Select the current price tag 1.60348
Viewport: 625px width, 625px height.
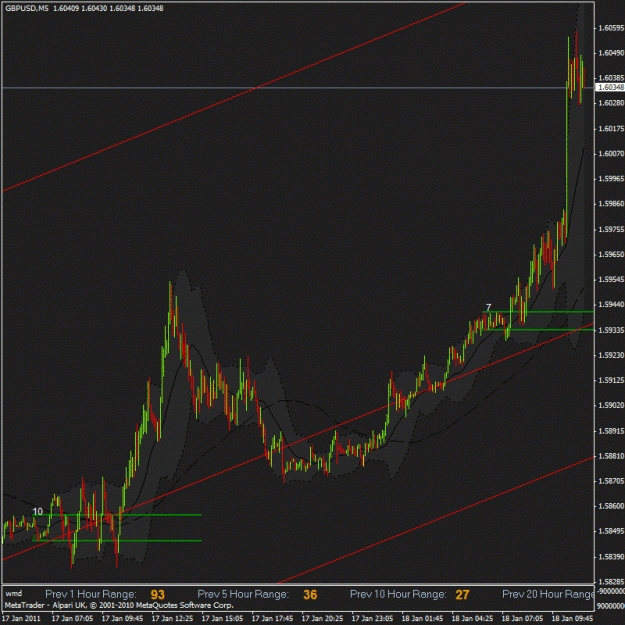[610, 87]
